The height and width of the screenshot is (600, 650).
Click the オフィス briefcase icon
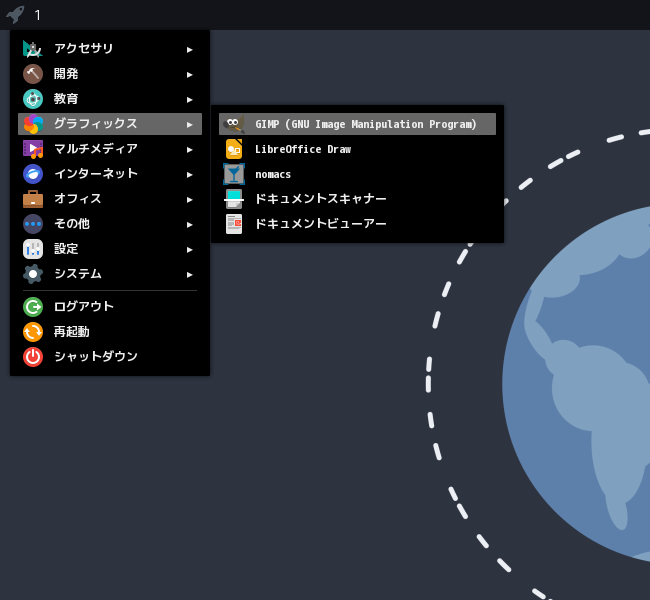point(33,199)
